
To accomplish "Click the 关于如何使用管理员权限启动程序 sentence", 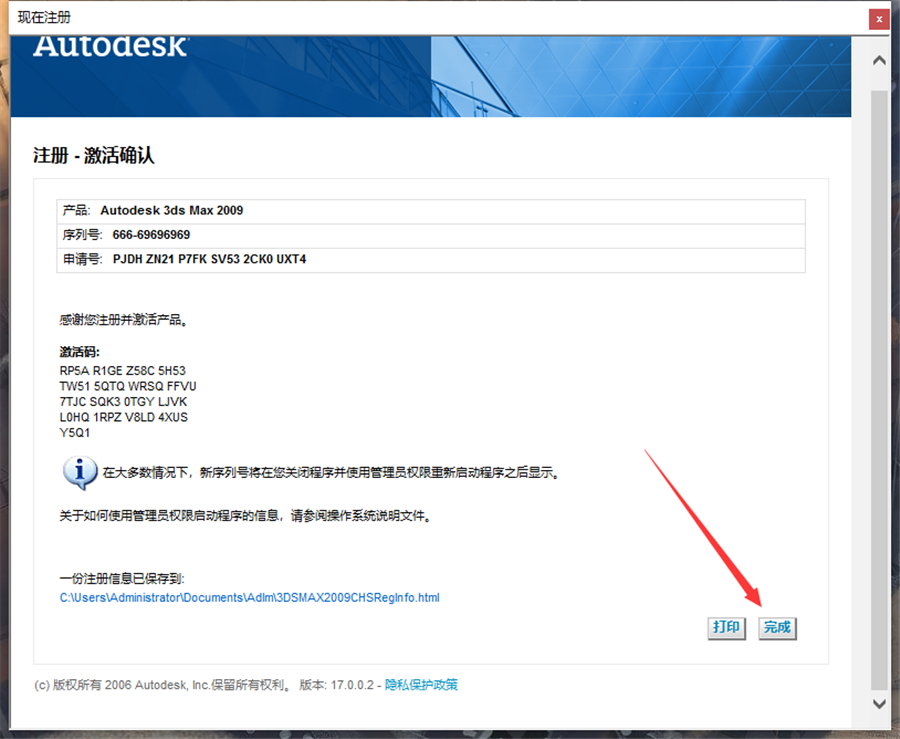I will (246, 516).
